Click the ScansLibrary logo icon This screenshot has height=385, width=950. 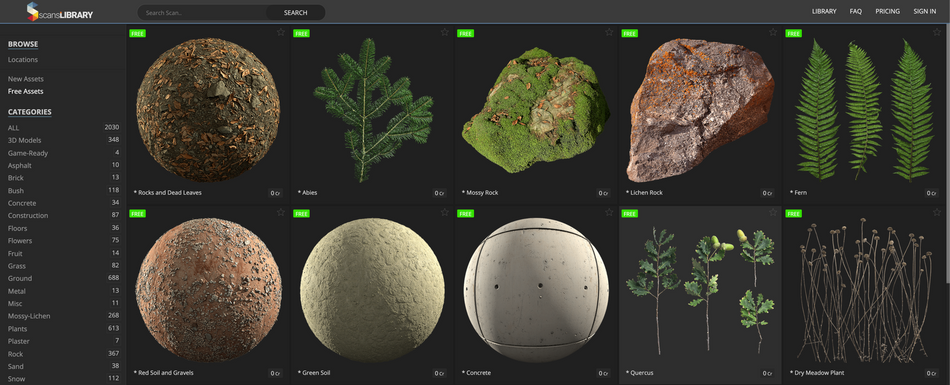tap(32, 12)
